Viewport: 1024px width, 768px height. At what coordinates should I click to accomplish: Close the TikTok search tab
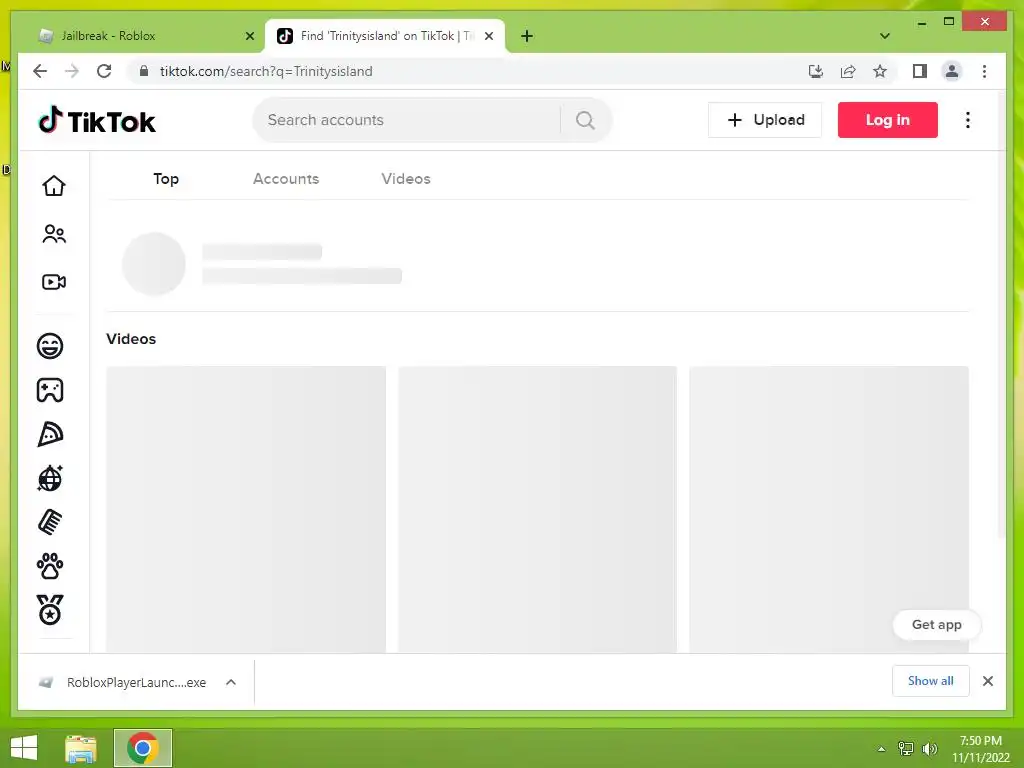tap(488, 36)
